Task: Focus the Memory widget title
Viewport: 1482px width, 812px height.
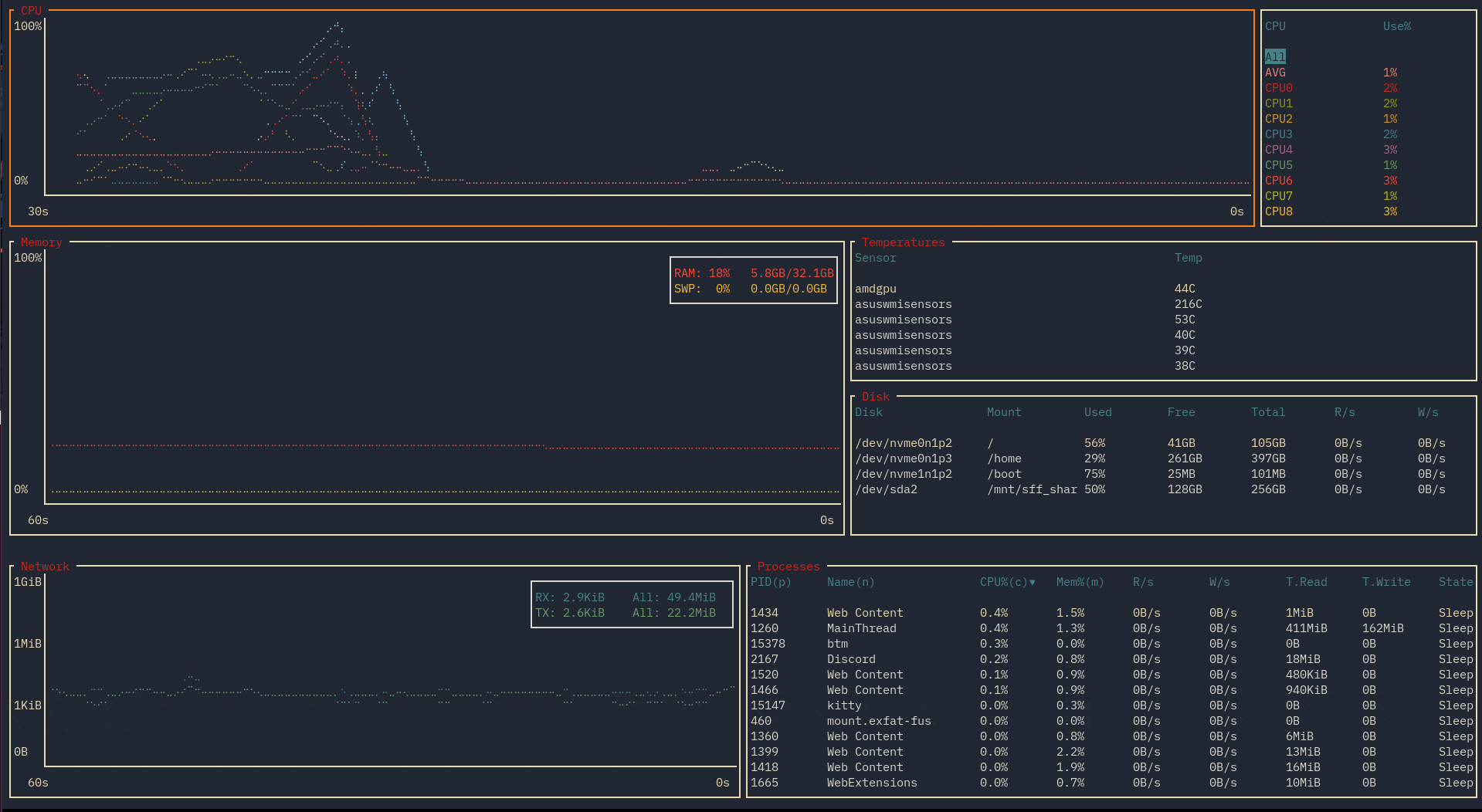Action: (x=41, y=242)
